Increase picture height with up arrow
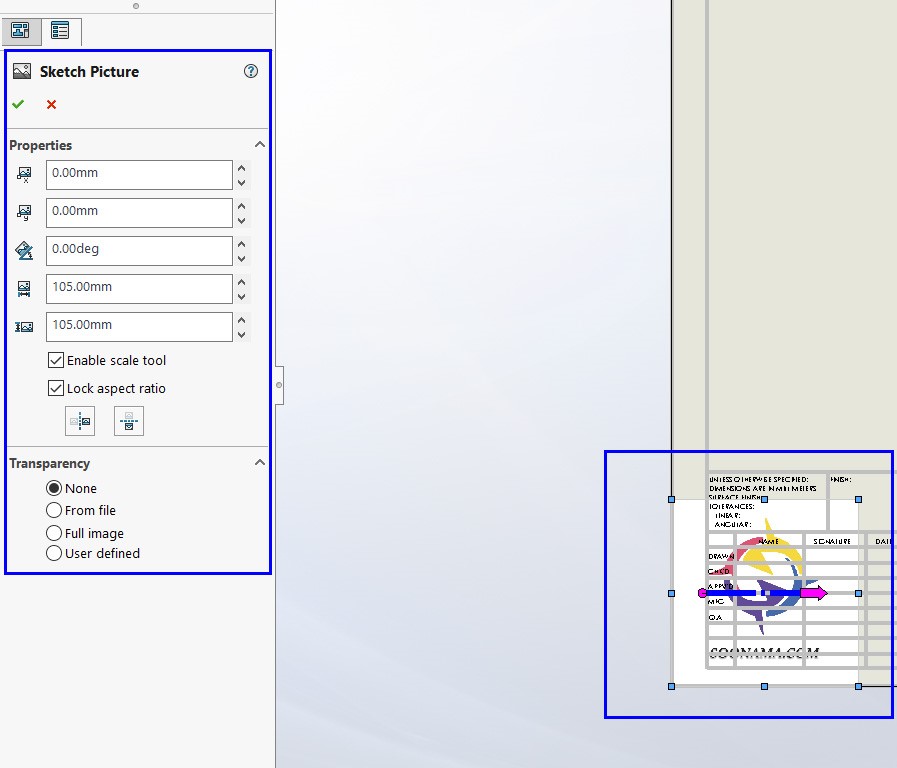The height and width of the screenshot is (768, 897). (x=241, y=320)
